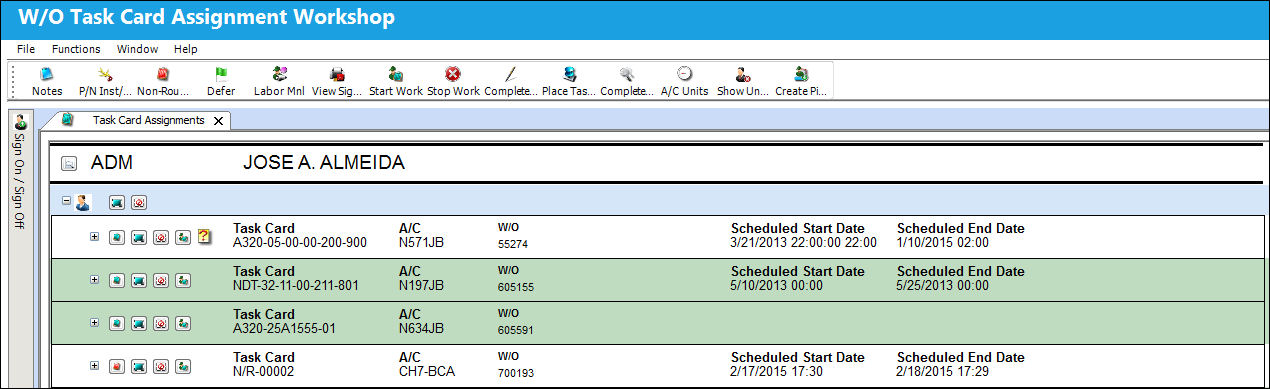Click the pencil Complete toolbar icon
The width and height of the screenshot is (1270, 389).
[511, 73]
